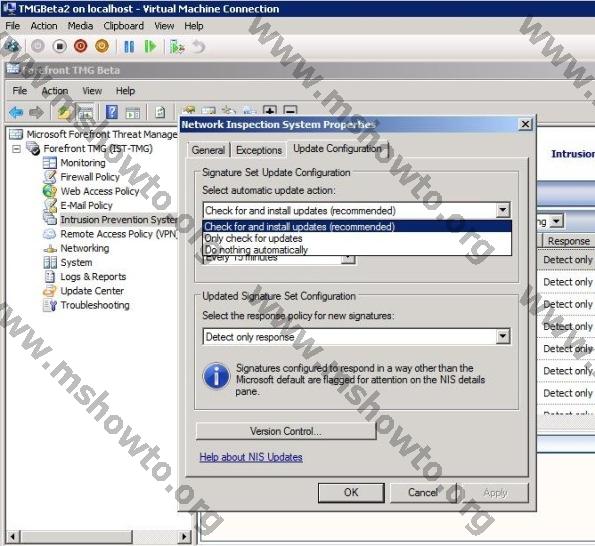This screenshot has height=546, width=595.
Task: Close the Network Inspection System Properties dialog
Action: (525, 124)
